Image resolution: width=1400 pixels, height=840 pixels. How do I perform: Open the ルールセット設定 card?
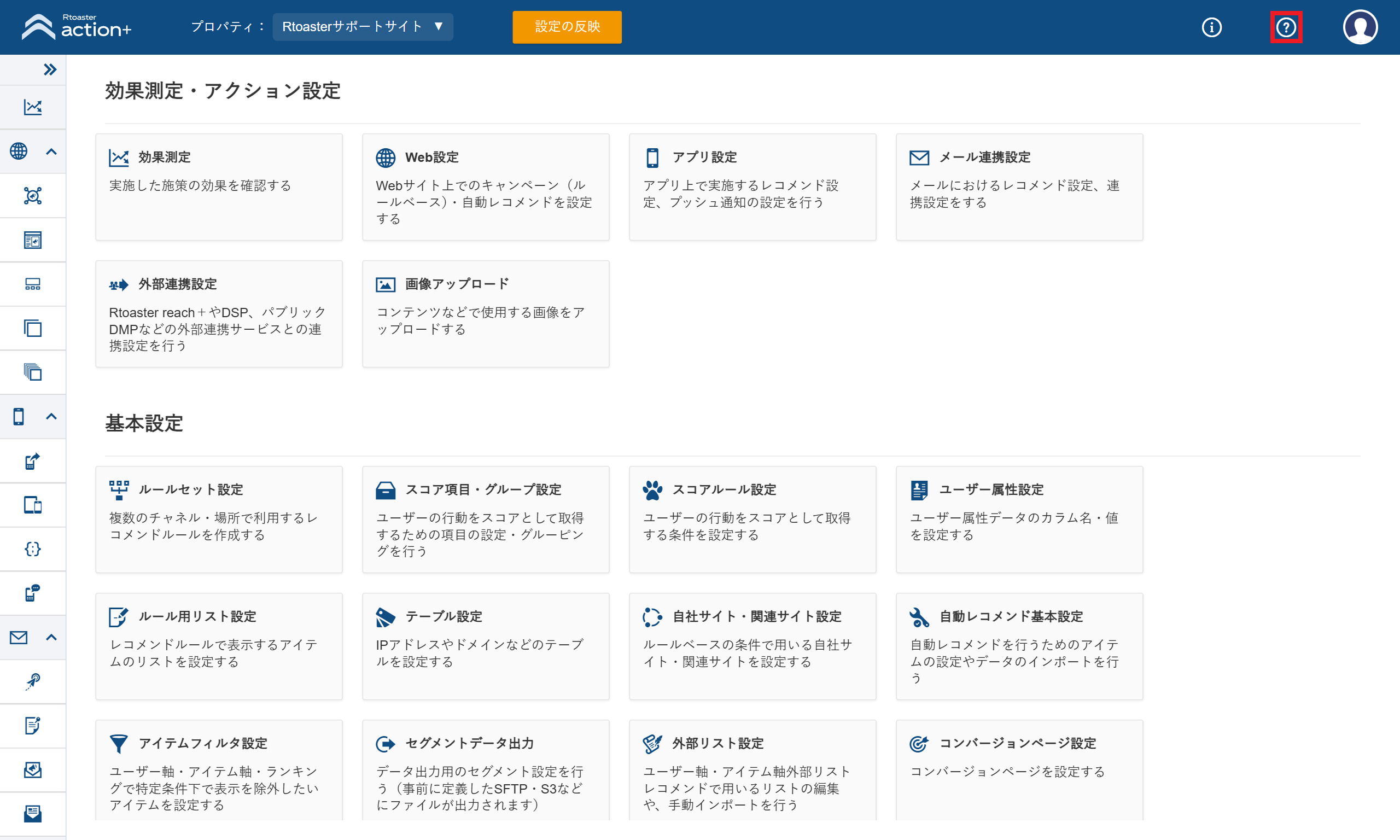click(219, 520)
